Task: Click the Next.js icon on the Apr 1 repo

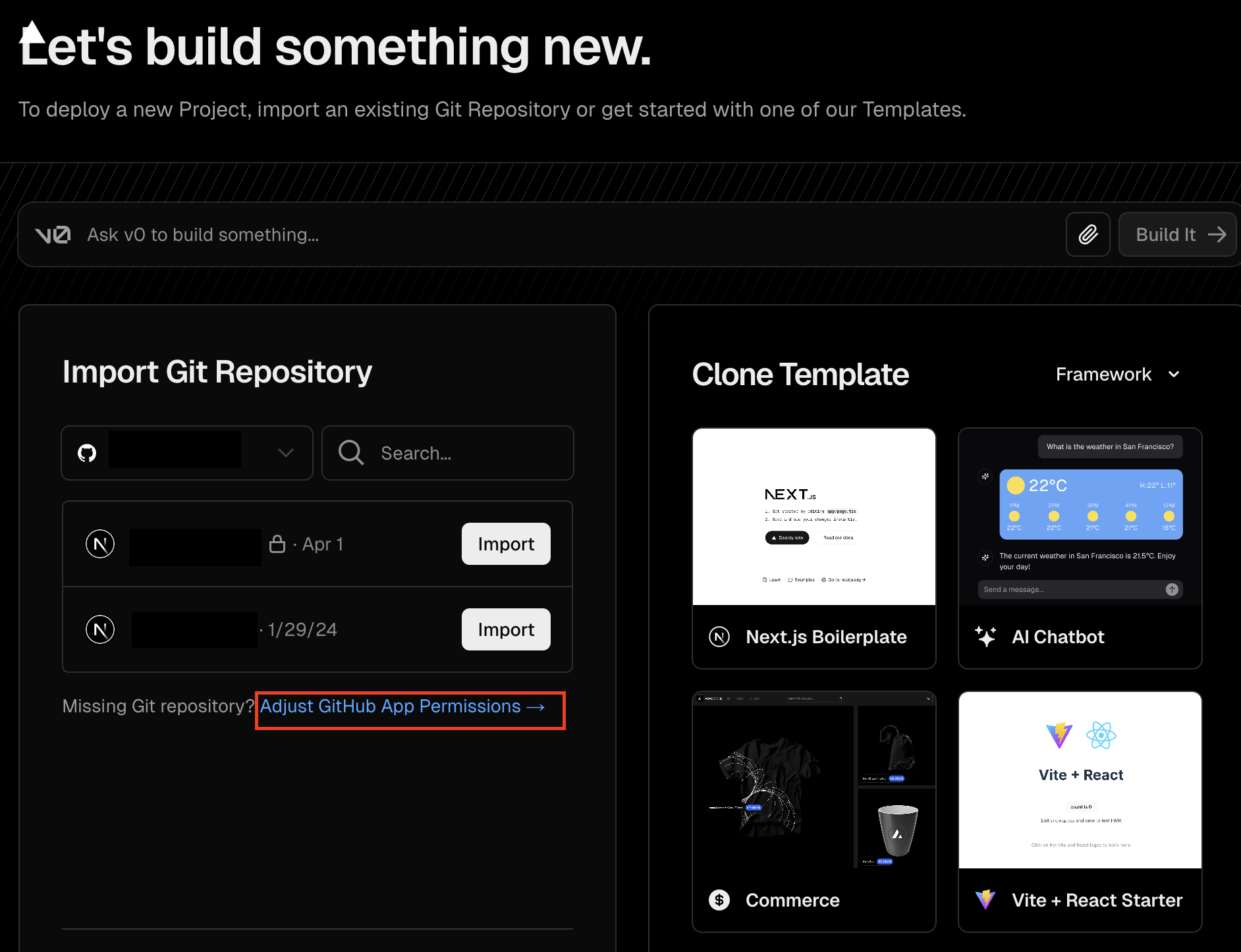Action: point(100,544)
